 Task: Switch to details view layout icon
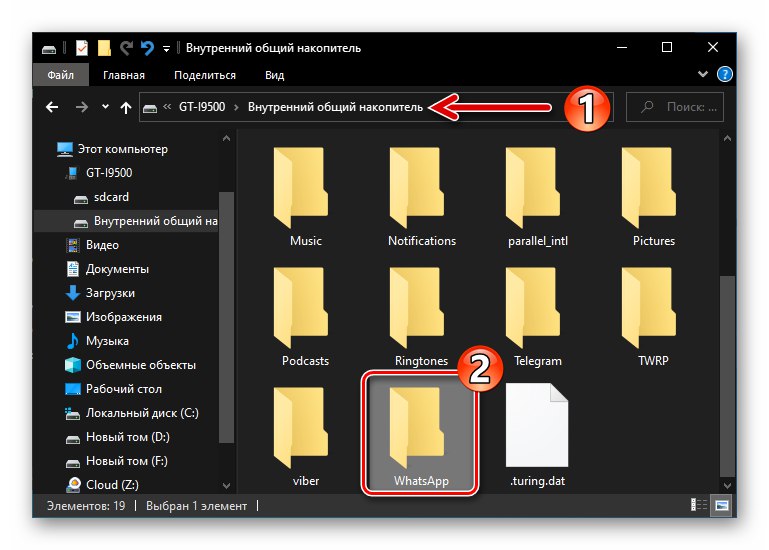point(698,505)
